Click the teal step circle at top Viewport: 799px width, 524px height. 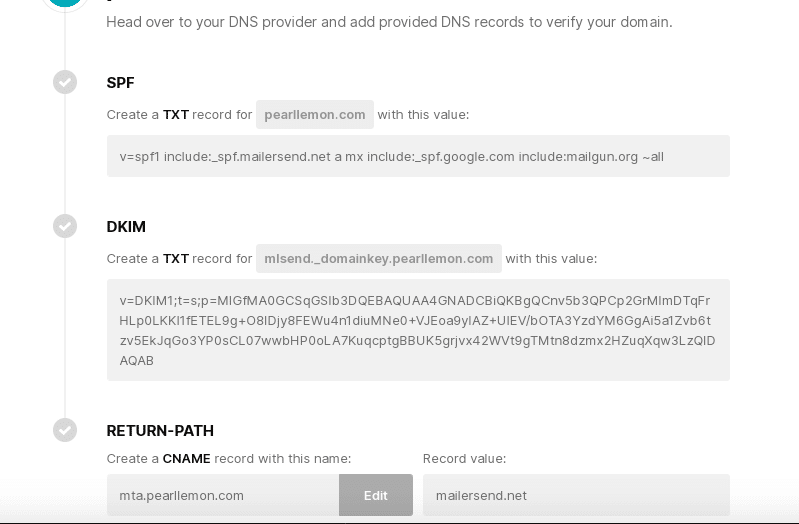(65, 3)
